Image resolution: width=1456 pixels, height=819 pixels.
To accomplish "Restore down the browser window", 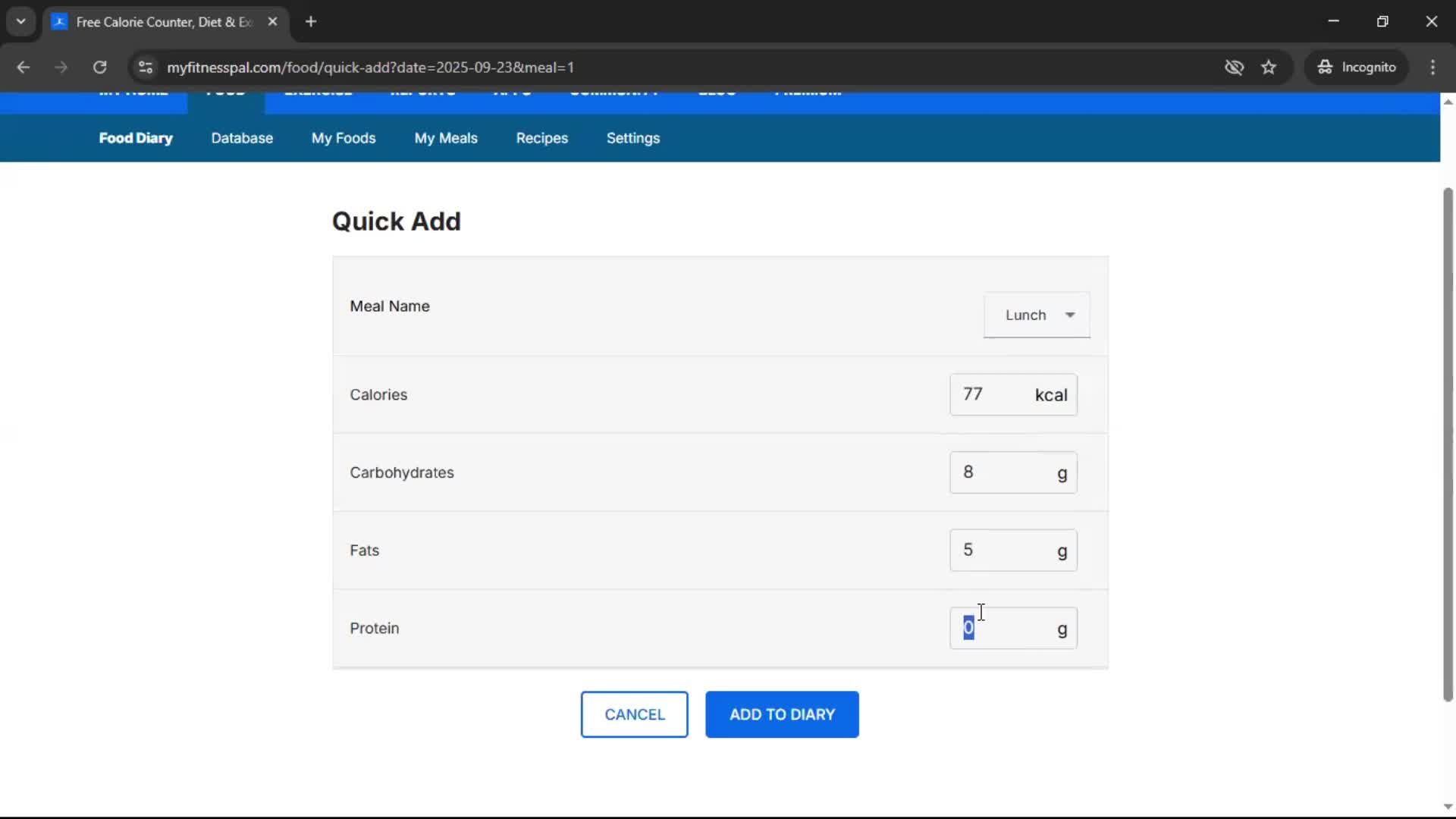I will [1382, 21].
